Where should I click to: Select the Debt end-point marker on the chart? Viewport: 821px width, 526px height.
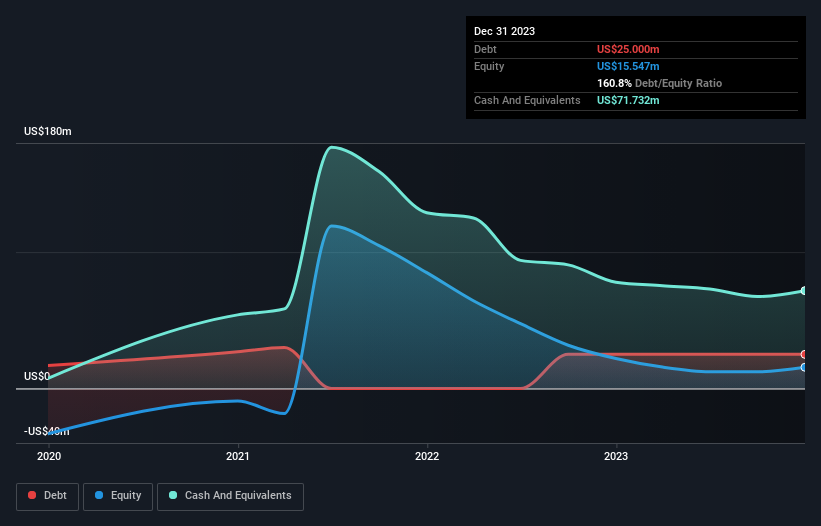(804, 354)
